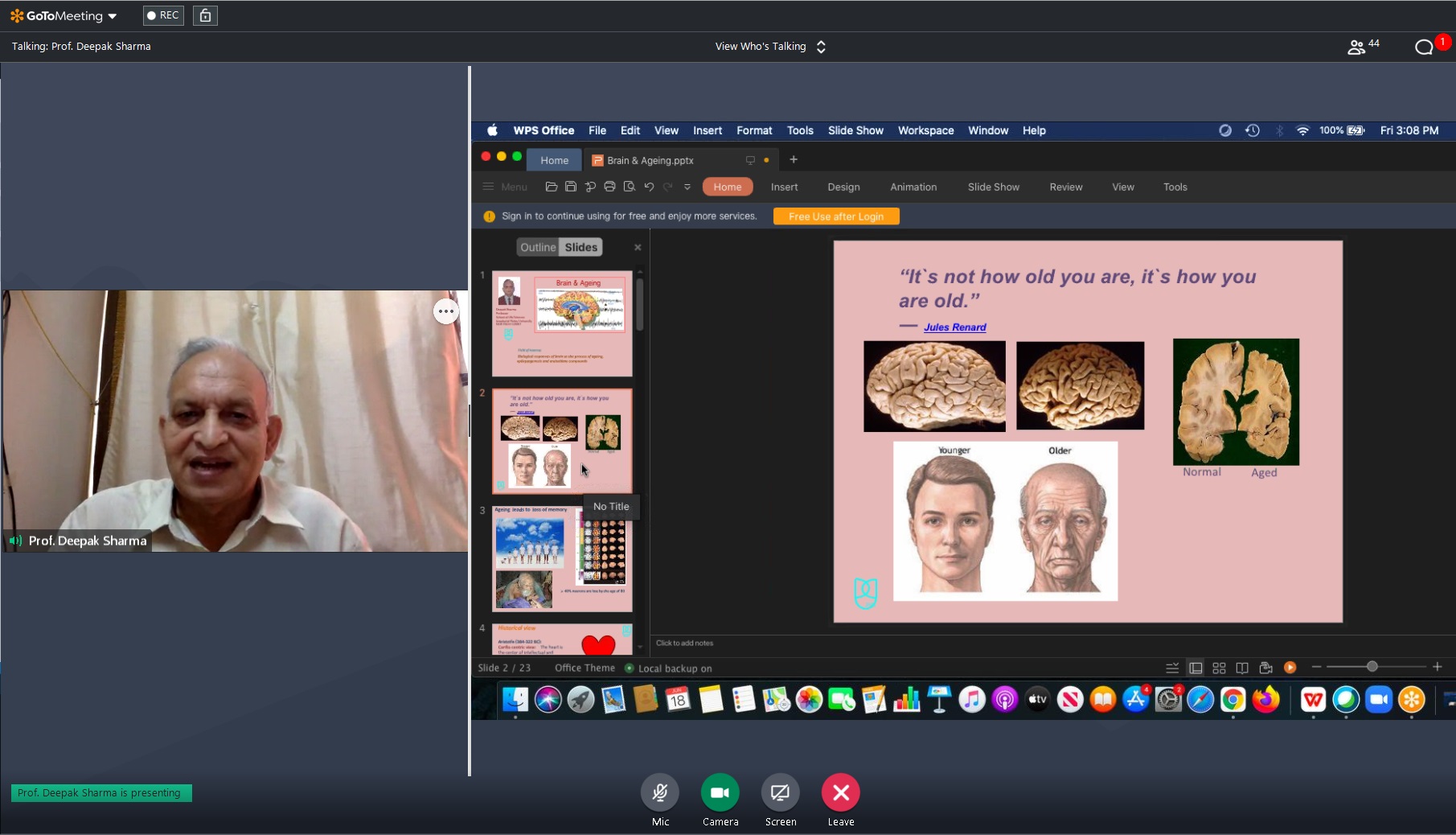
Task: Open the attendees list icon showing 44
Action: [1363, 47]
